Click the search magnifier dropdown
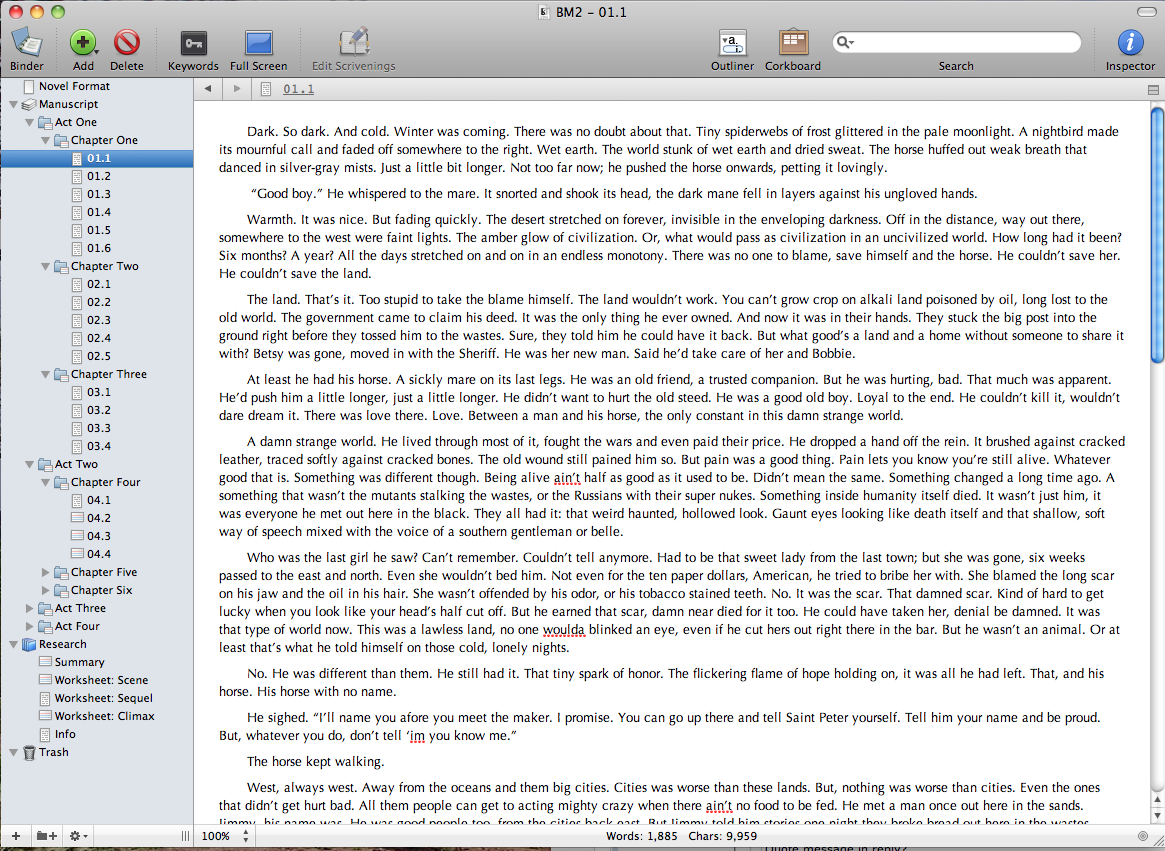The width and height of the screenshot is (1165, 851). click(846, 42)
